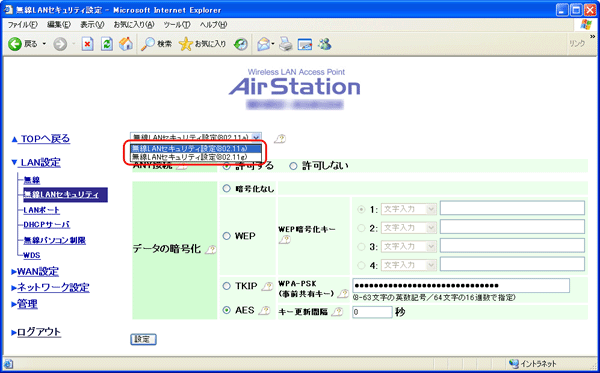Open the ヘルプ(H) menu

(213, 25)
